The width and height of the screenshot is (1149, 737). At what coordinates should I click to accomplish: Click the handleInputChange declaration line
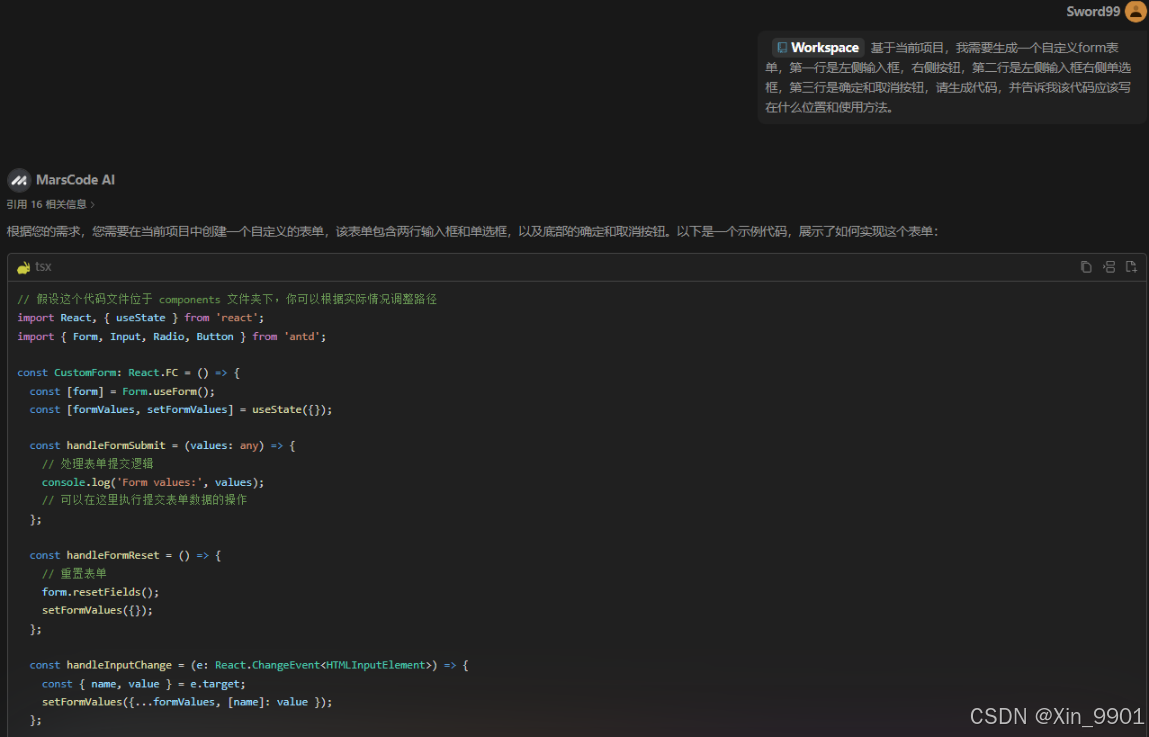[249, 665]
